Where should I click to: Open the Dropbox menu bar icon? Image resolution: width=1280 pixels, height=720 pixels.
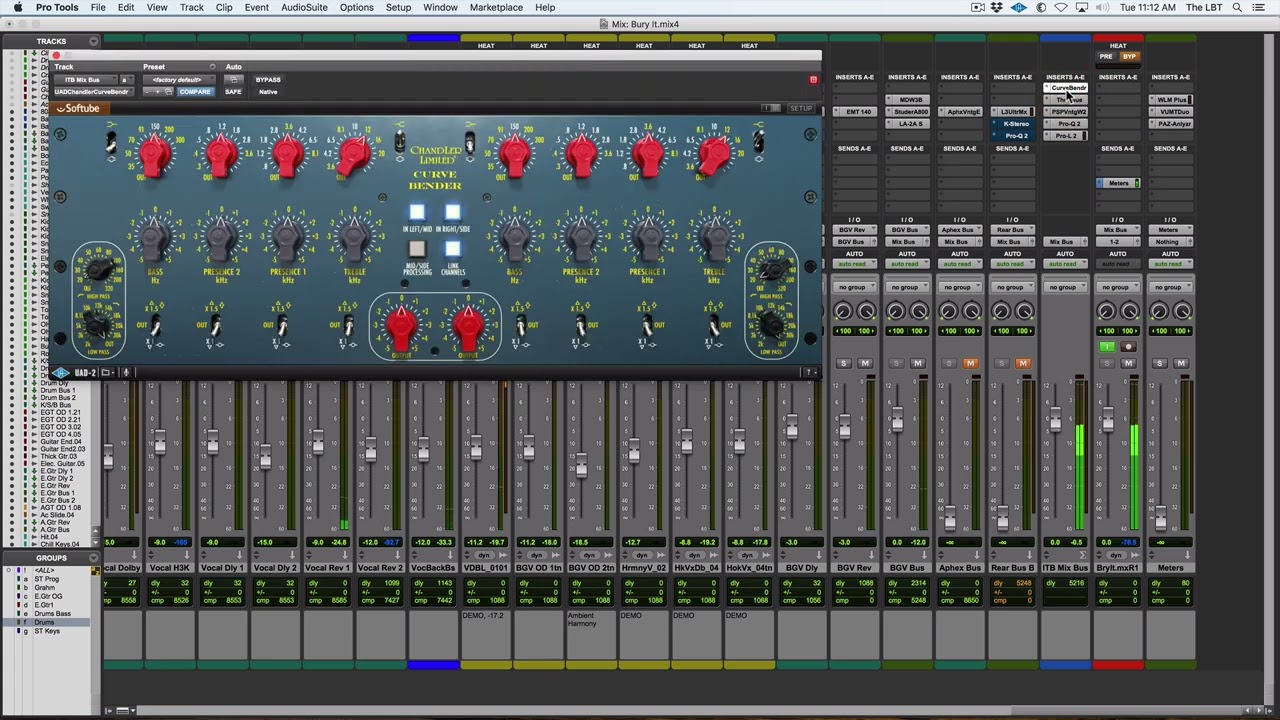click(x=997, y=7)
